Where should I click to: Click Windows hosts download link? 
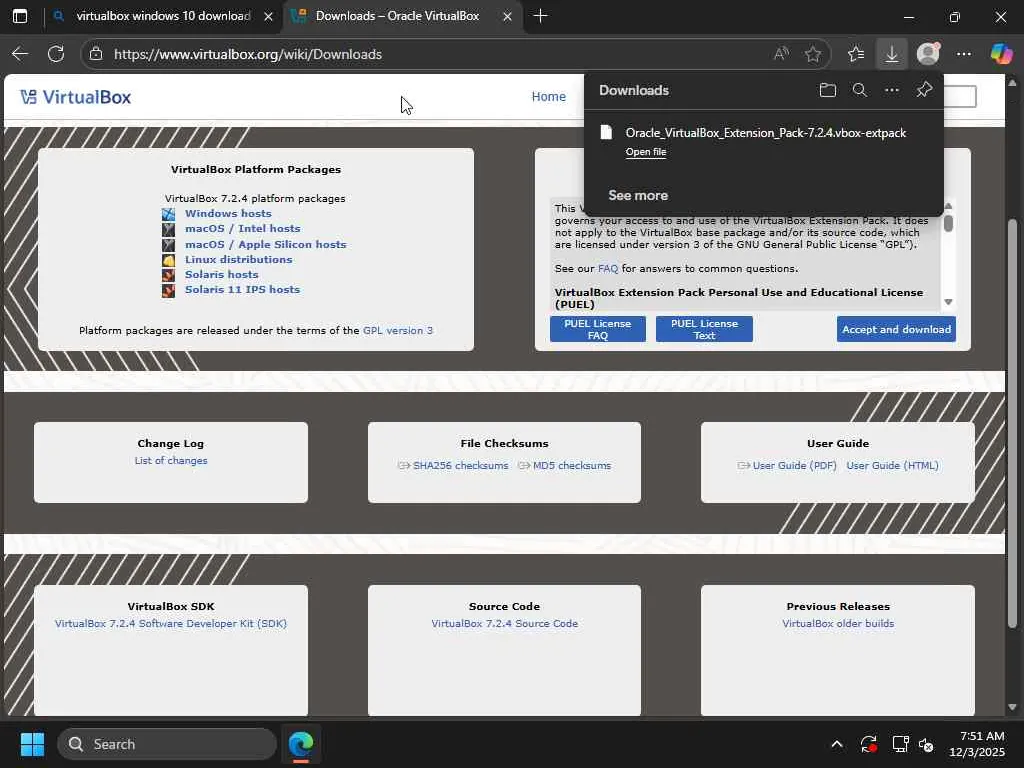228,214
